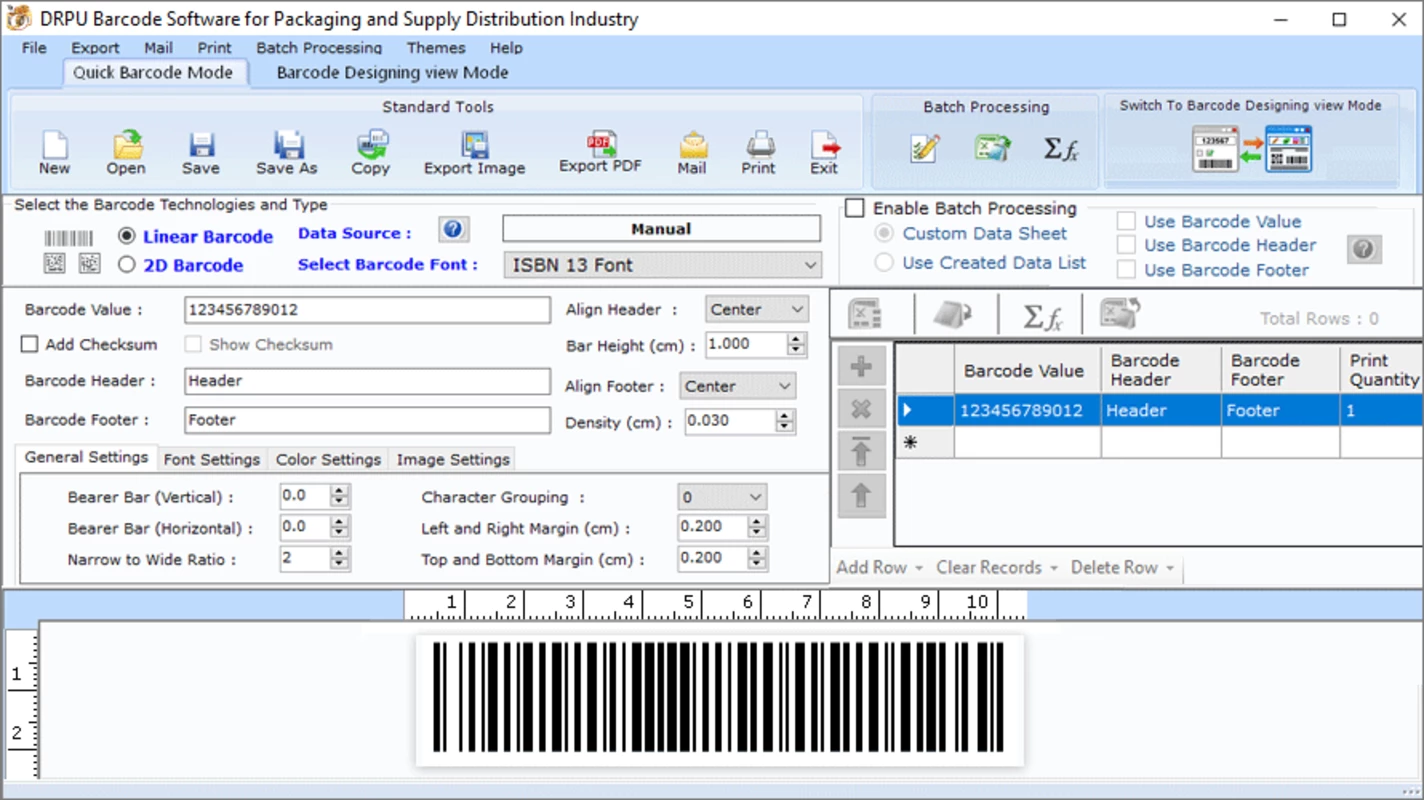Click the export sheet icon above the grid
1424x800 pixels.
[x=1120, y=314]
